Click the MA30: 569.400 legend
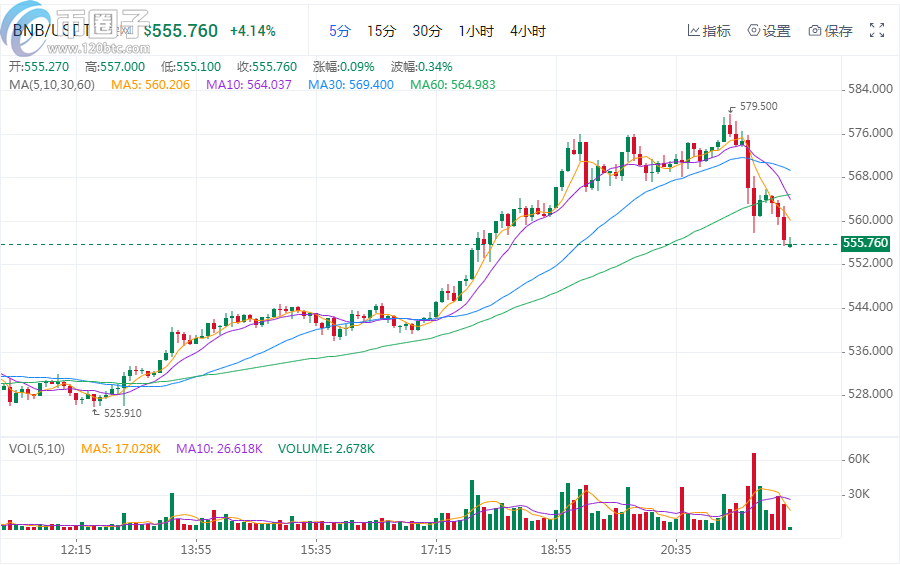Image resolution: width=900 pixels, height=565 pixels. click(351, 85)
